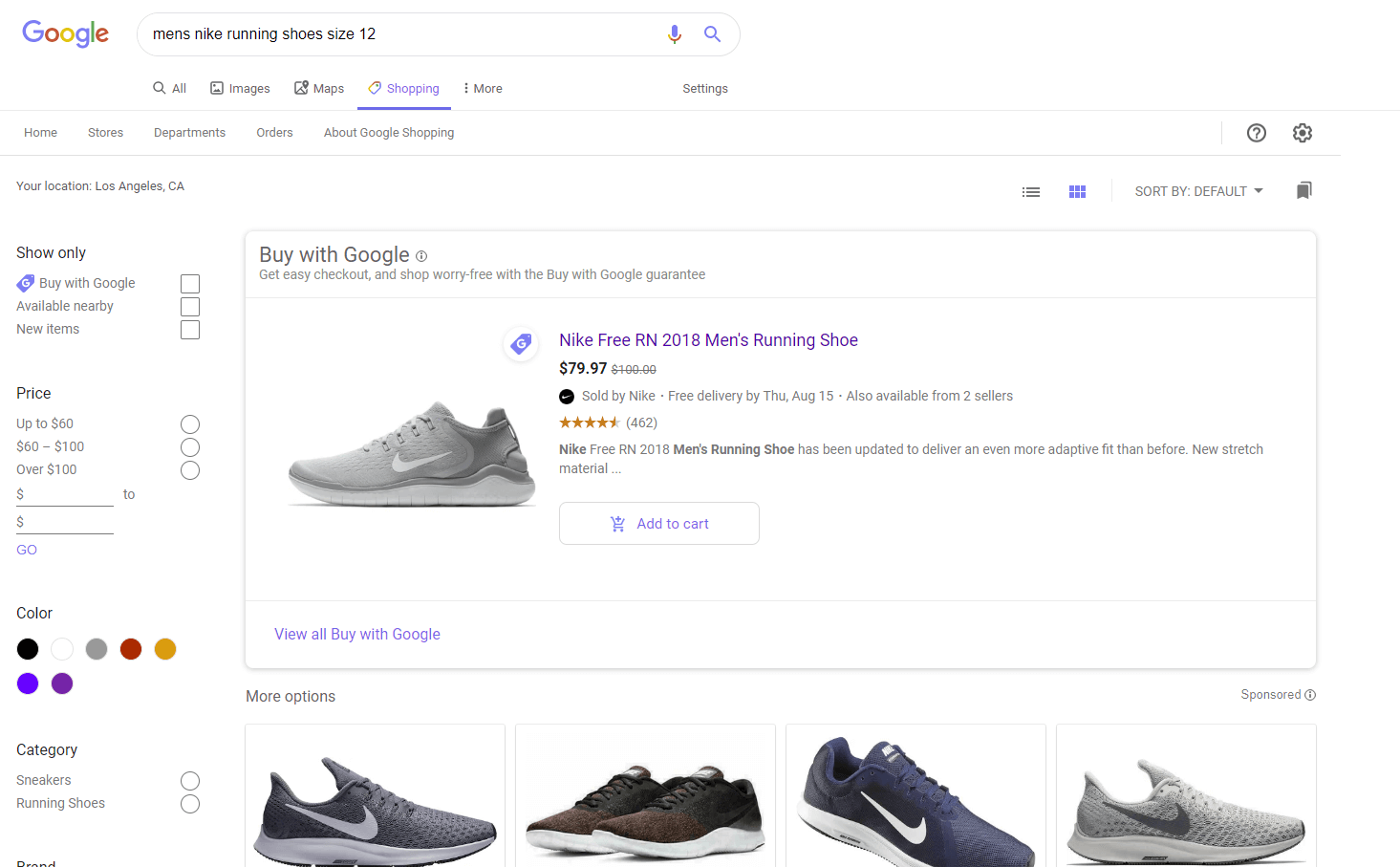Click the Google logo
Viewport: 1400px width, 867px height.
click(x=65, y=33)
